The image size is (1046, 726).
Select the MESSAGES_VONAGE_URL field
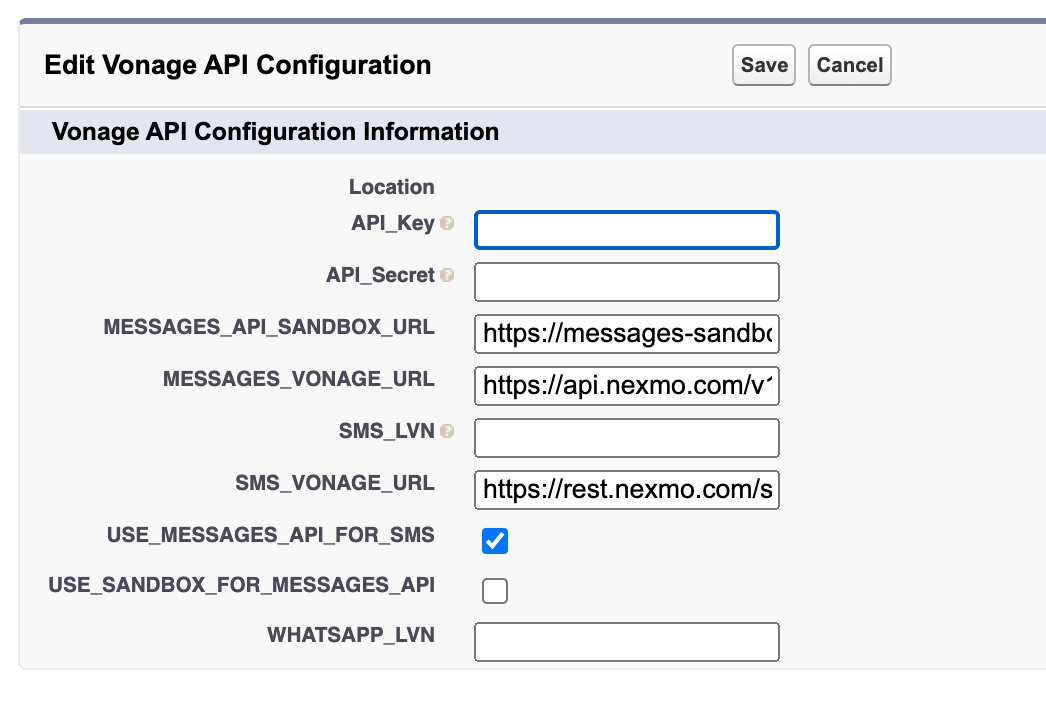click(x=626, y=386)
